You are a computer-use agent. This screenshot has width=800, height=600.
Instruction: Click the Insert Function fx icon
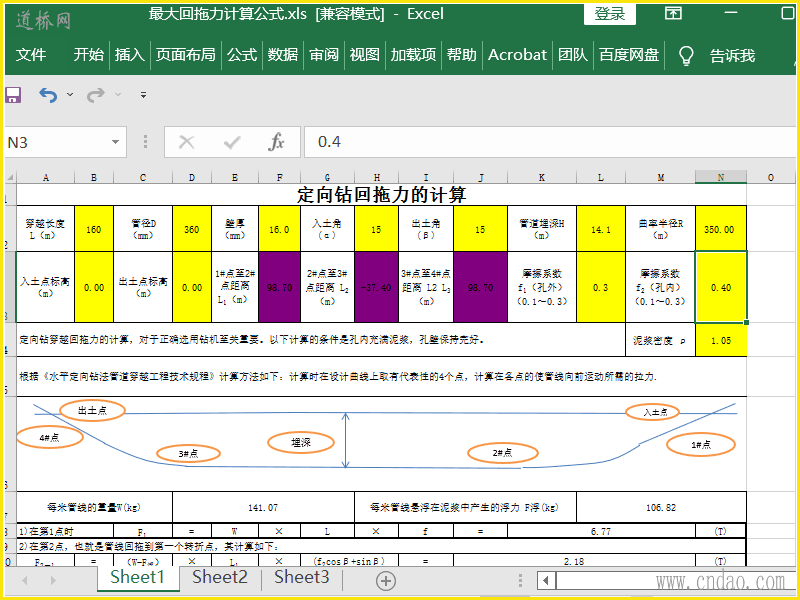[277, 142]
